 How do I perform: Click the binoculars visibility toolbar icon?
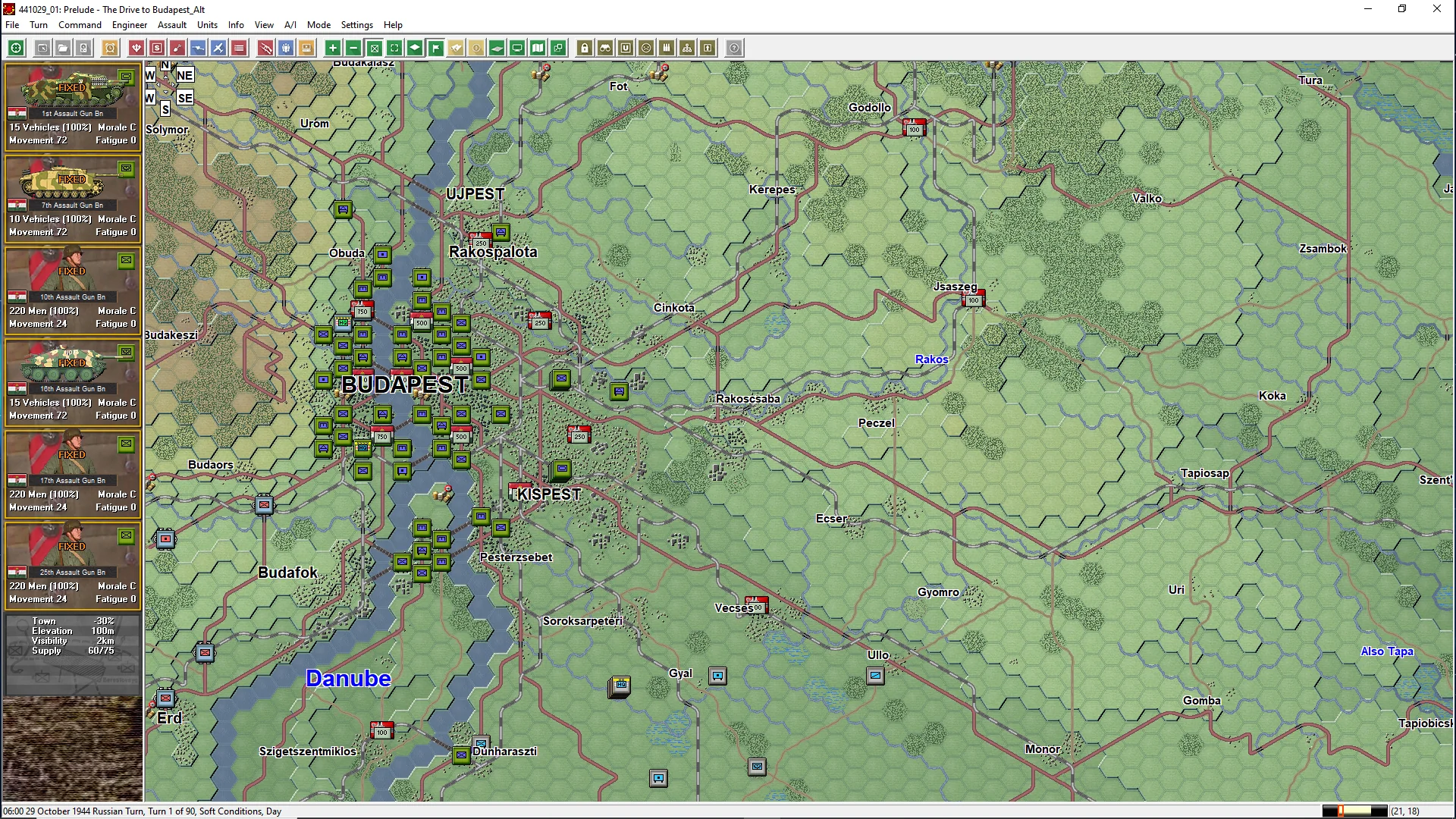(x=605, y=48)
